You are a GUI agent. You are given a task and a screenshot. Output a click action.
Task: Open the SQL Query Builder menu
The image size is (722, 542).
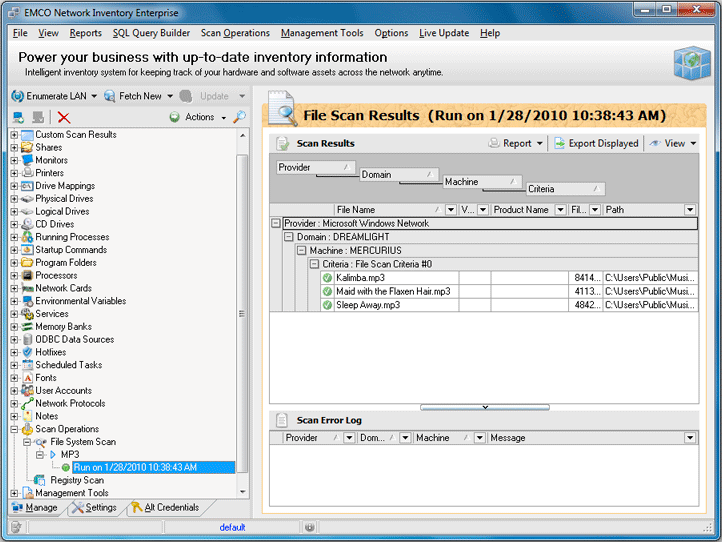151,33
